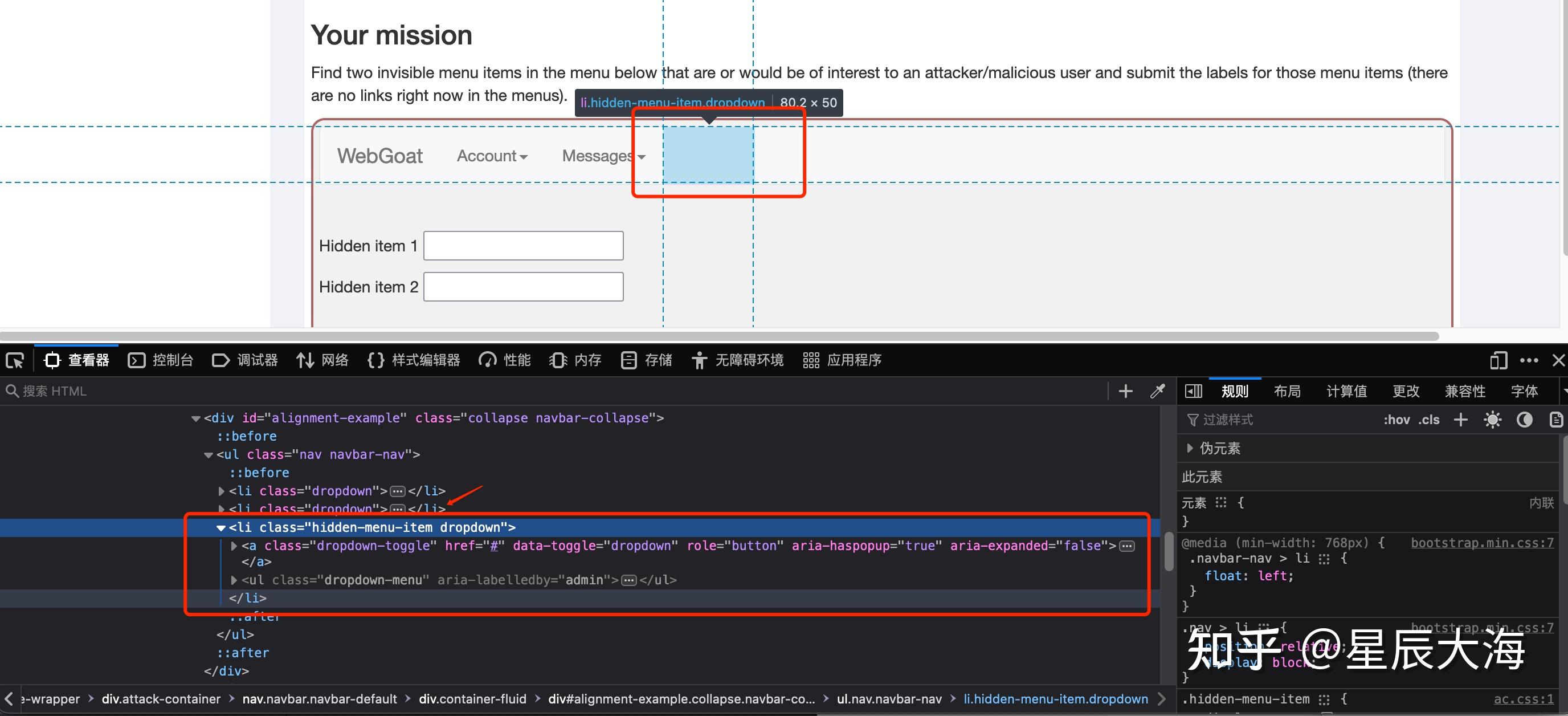This screenshot has height=716, width=1568.
Task: Open devtools more options ellipsis
Action: tap(1529, 360)
